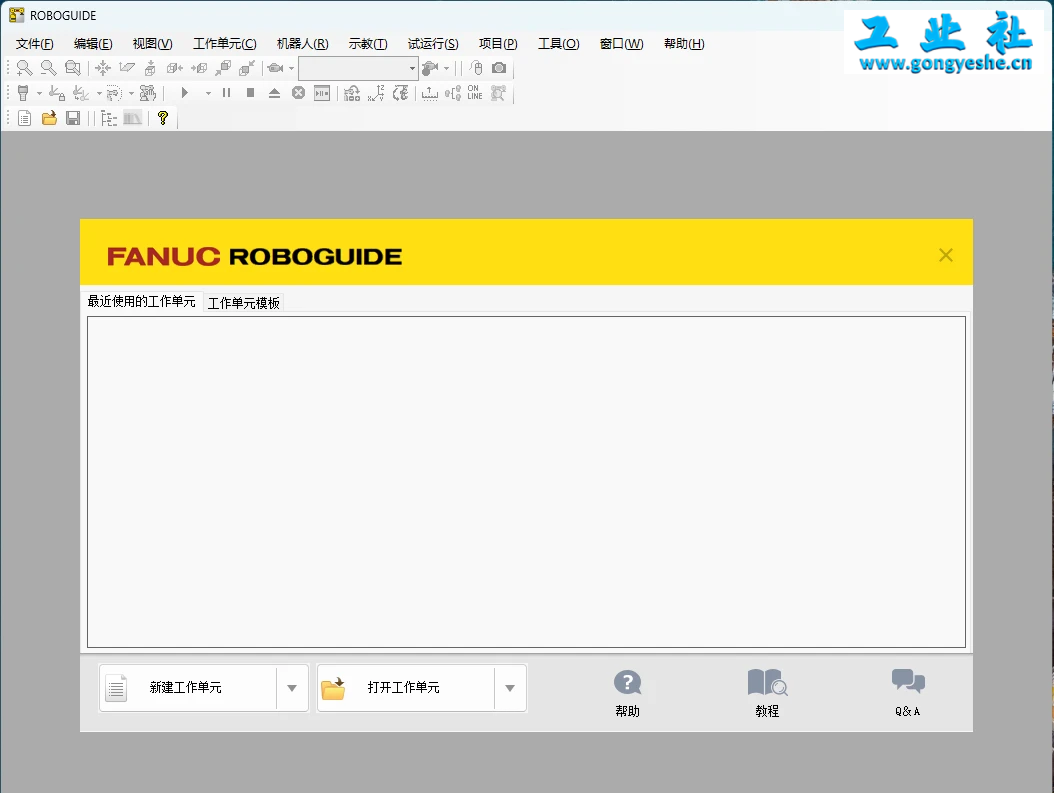Show the cell browser tree icon
The width and height of the screenshot is (1054, 793).
(109, 118)
